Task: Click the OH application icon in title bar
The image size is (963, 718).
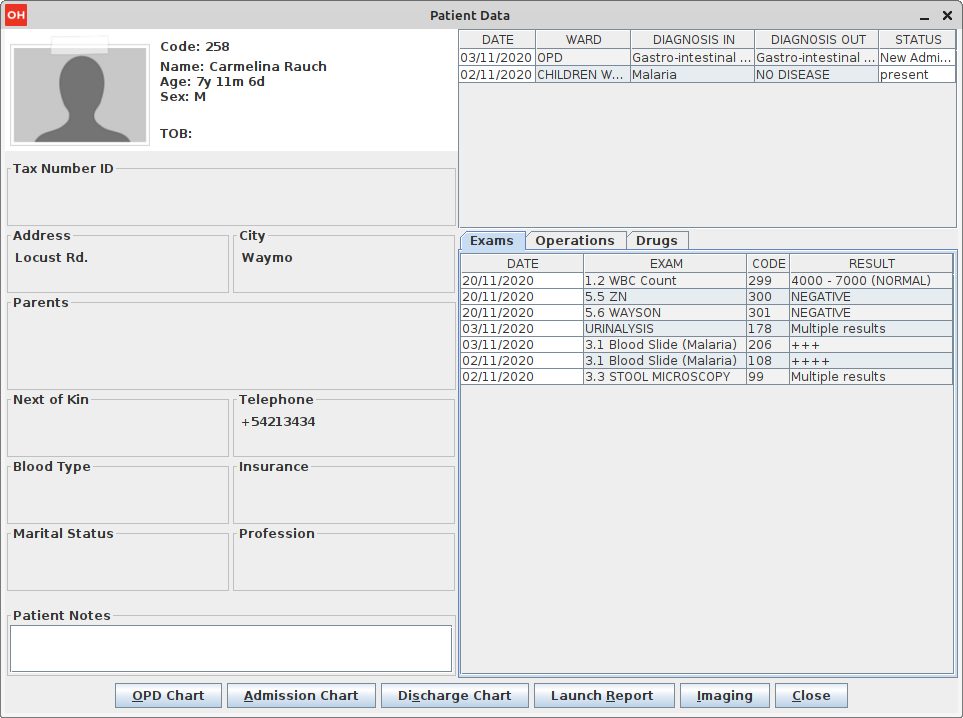Action: (16, 15)
